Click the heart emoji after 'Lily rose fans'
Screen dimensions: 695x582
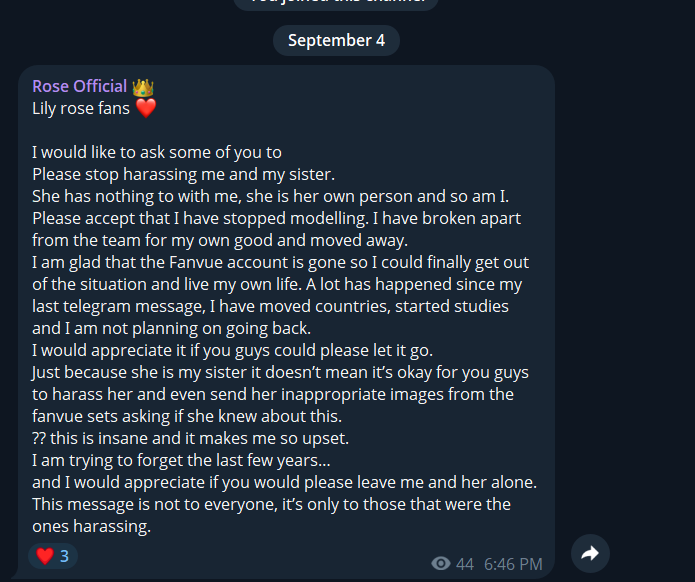coord(146,108)
